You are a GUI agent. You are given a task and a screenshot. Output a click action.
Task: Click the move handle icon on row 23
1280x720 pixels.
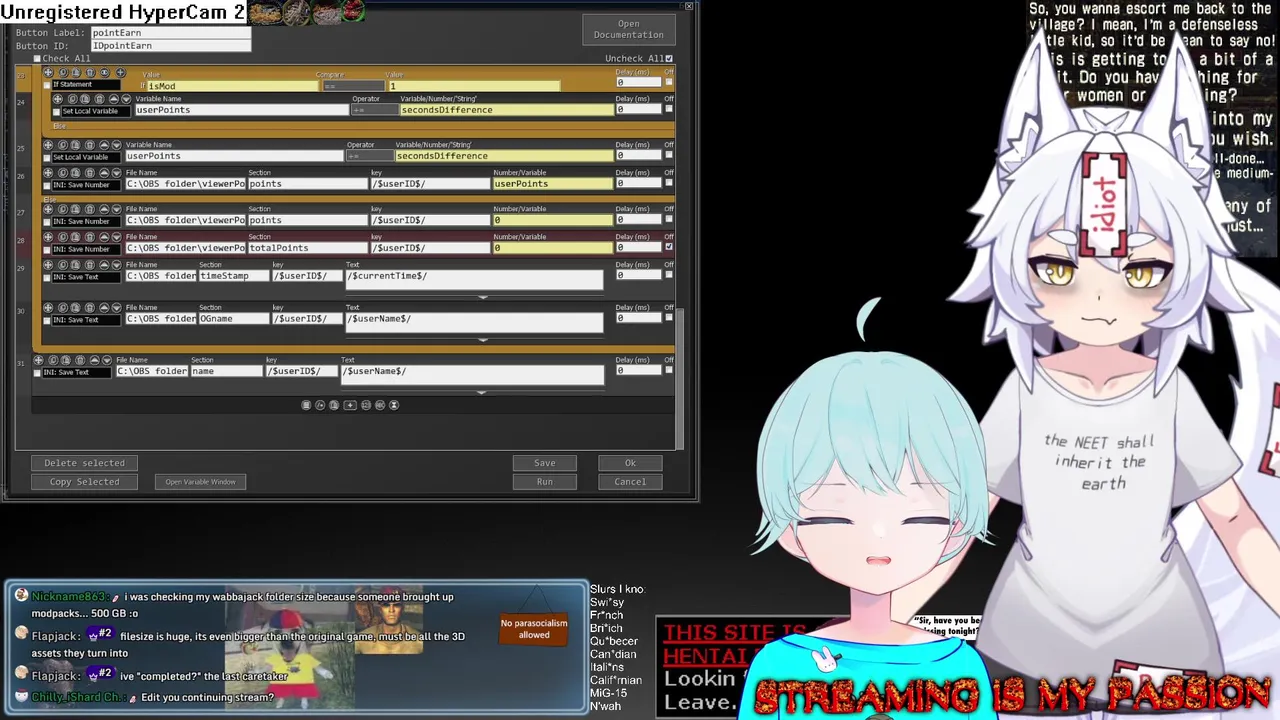[48, 73]
